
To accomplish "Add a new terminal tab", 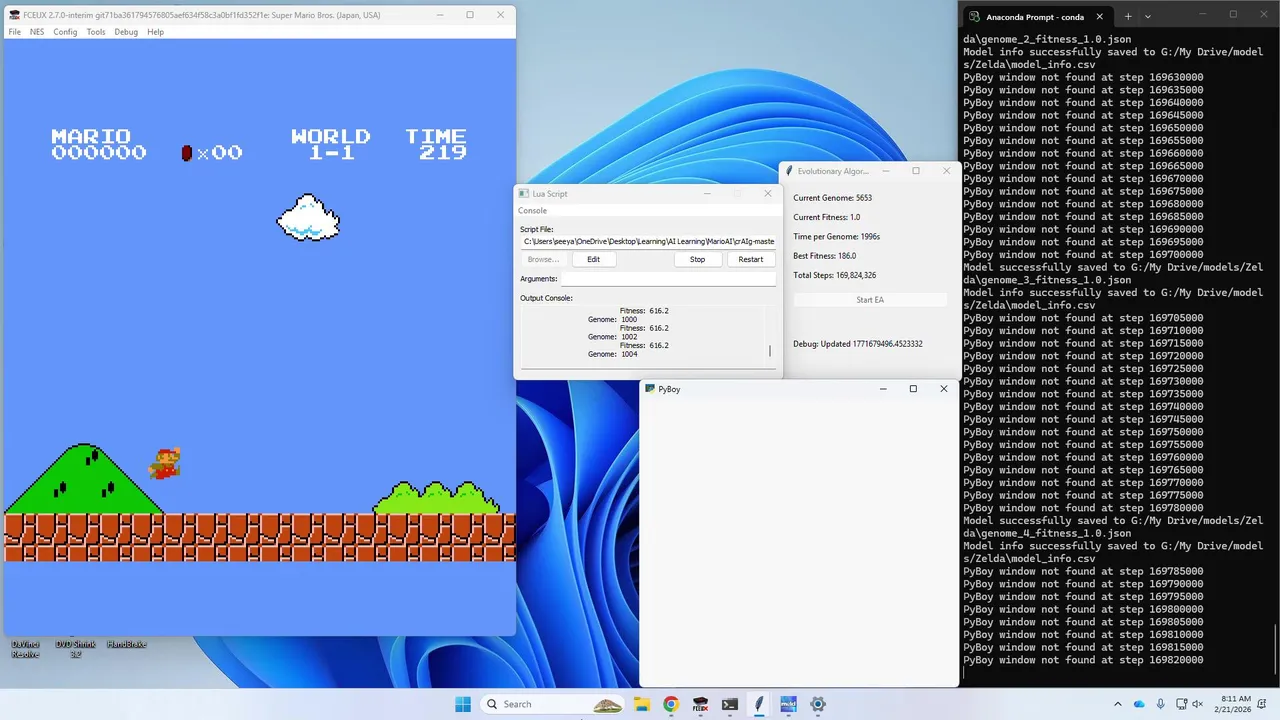I will [1128, 16].
